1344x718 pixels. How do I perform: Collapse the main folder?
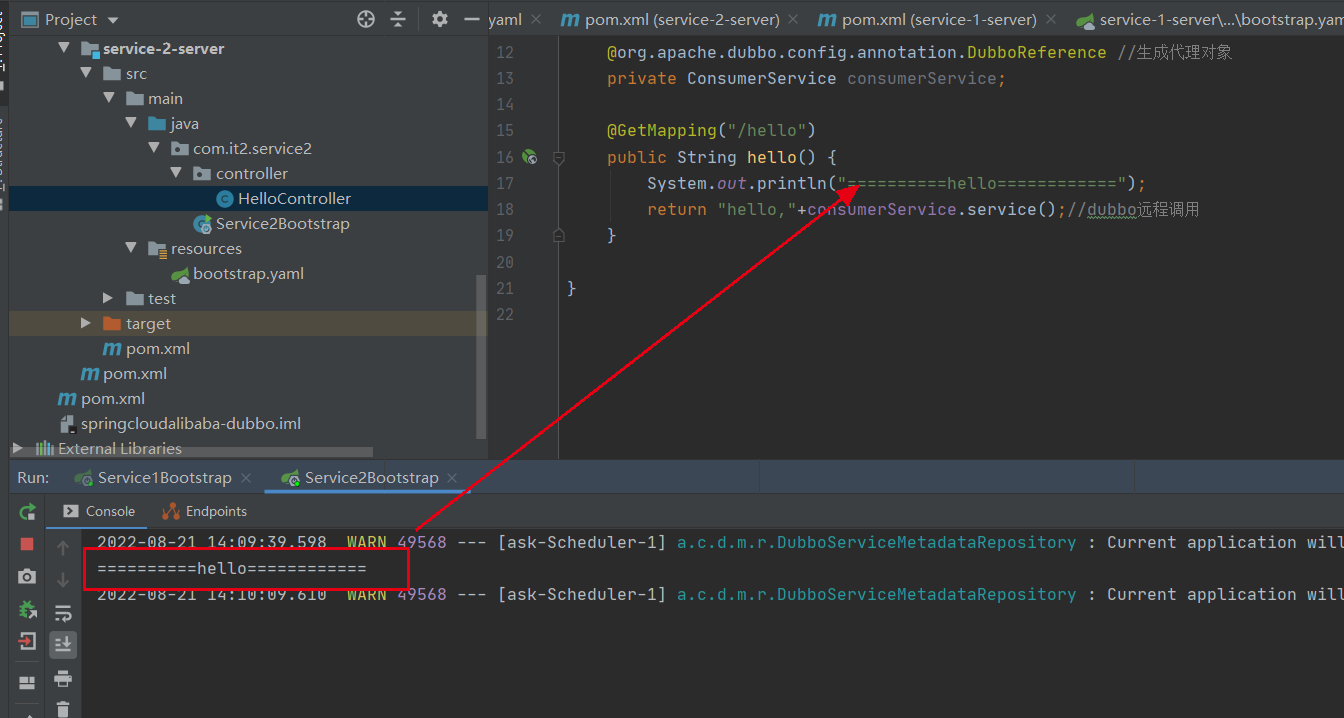[x=109, y=98]
